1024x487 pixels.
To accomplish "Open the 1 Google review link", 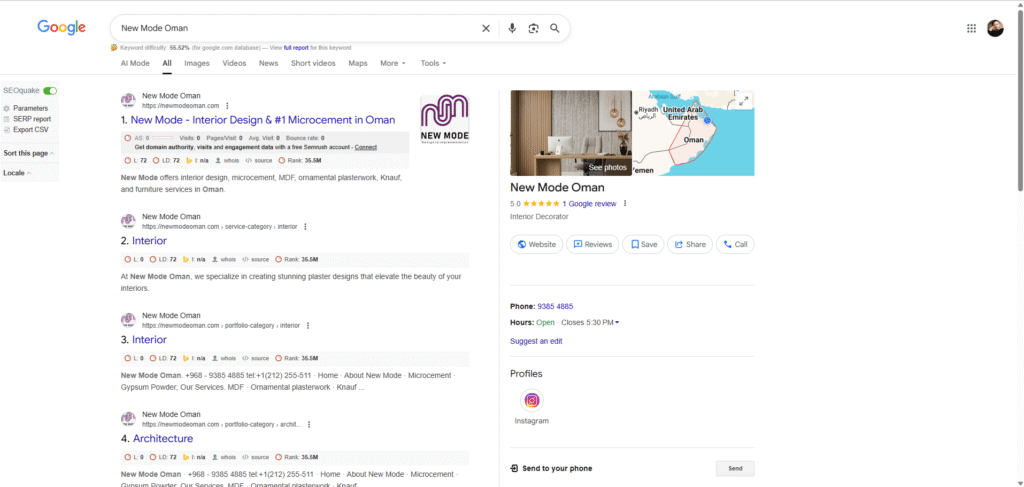I will click(x=589, y=204).
